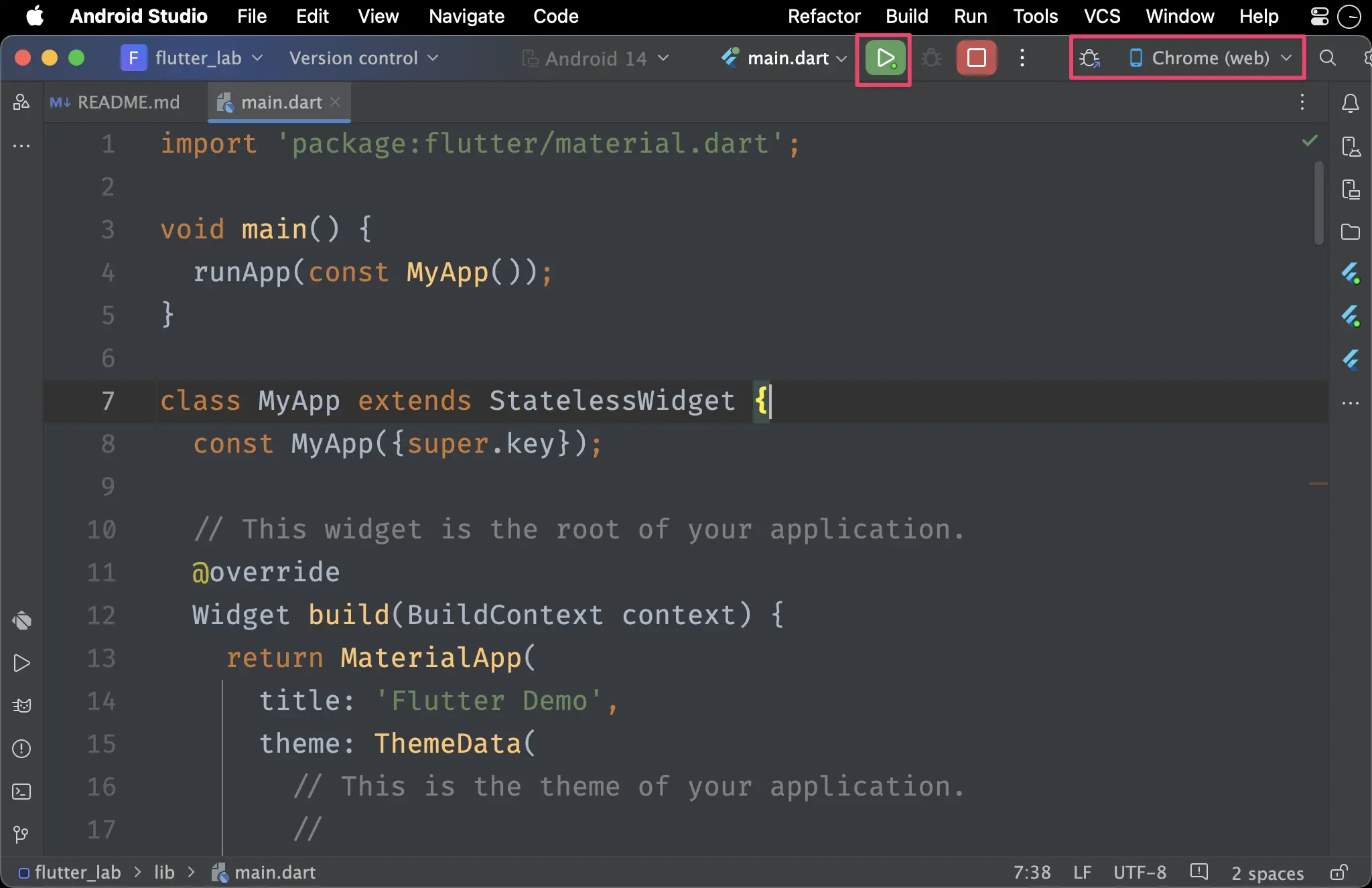Open the Git version control tool window

[21, 834]
